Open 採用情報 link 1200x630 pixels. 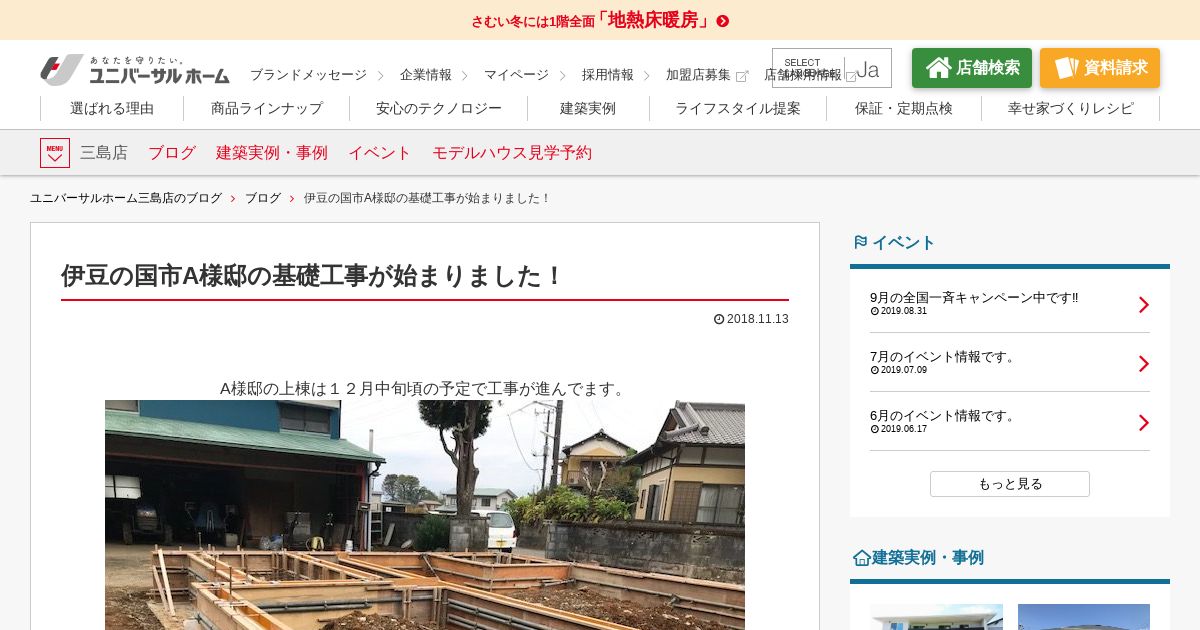click(608, 75)
